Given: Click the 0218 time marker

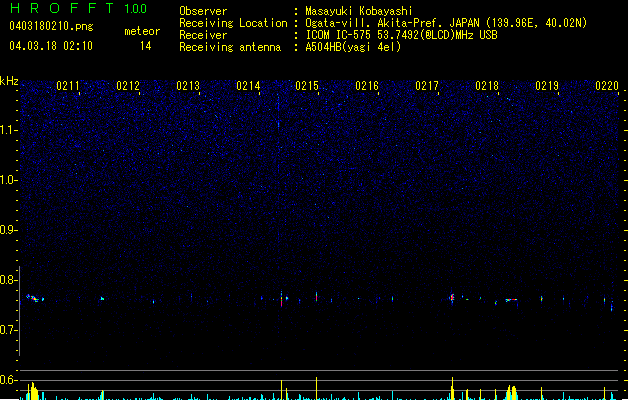Looking at the screenshot, I should [x=487, y=86].
